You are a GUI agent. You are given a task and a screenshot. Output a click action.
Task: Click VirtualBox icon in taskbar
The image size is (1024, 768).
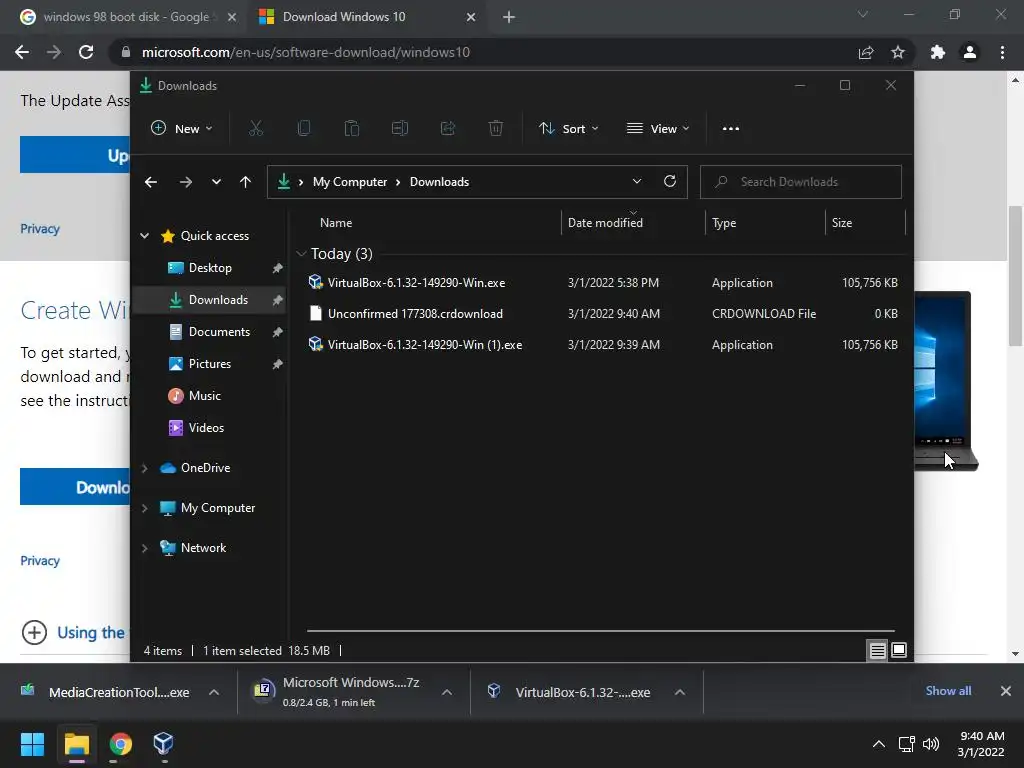[163, 744]
